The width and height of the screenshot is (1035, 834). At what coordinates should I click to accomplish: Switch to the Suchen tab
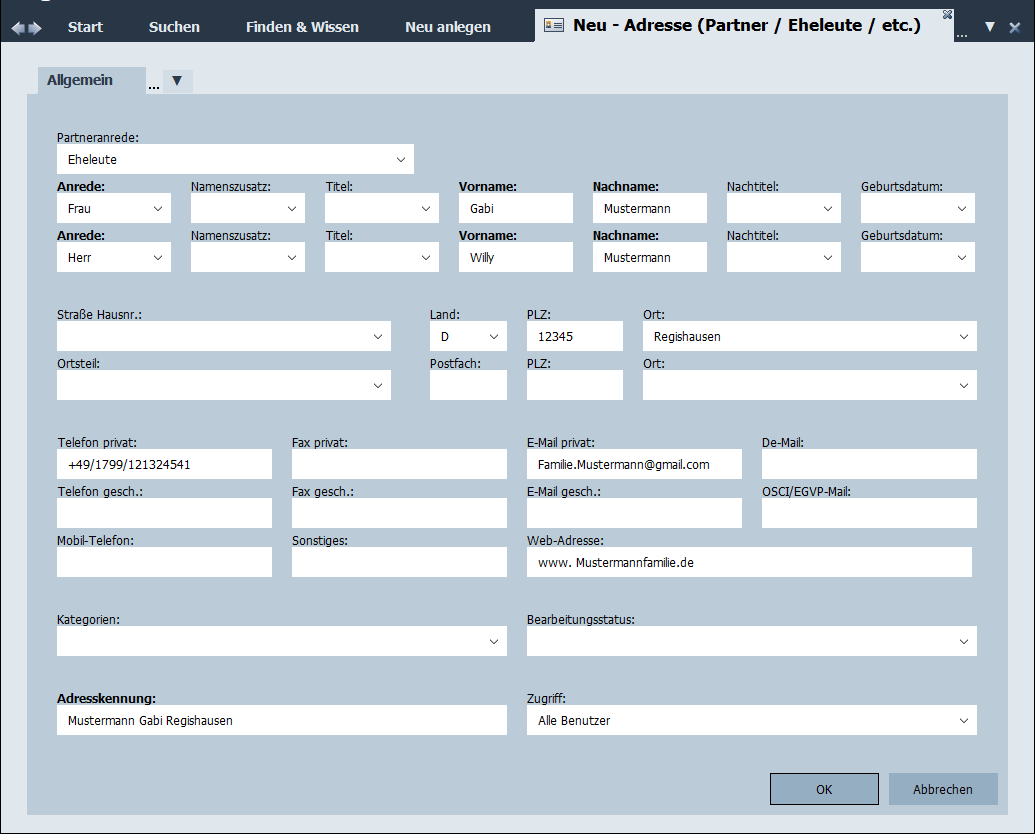tap(174, 27)
